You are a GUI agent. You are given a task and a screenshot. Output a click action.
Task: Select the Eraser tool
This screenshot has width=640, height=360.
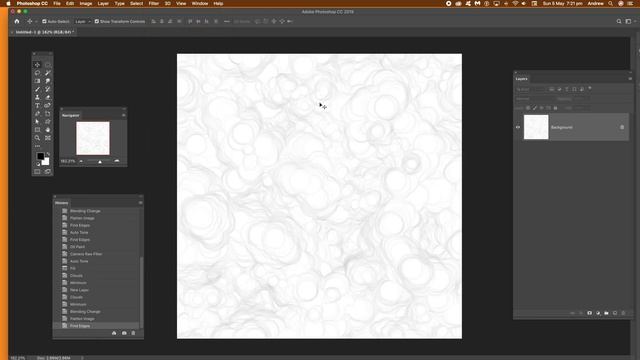coord(48,98)
